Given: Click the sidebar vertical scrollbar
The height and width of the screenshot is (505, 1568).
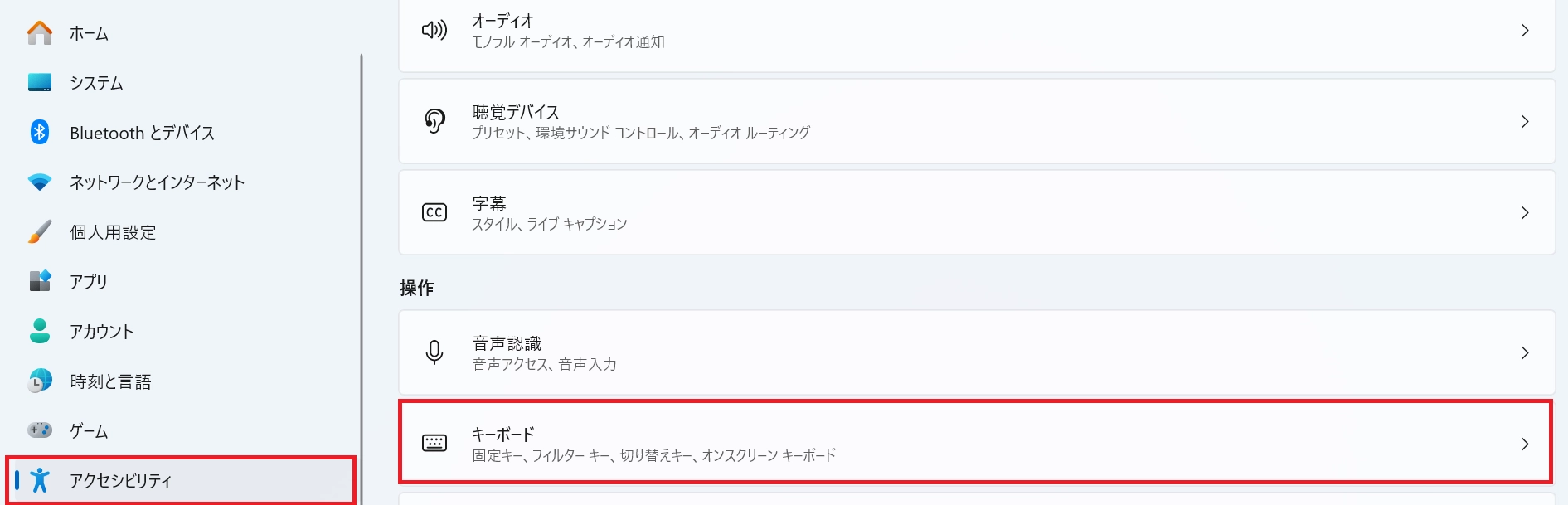Looking at the screenshot, I should pos(362,249).
